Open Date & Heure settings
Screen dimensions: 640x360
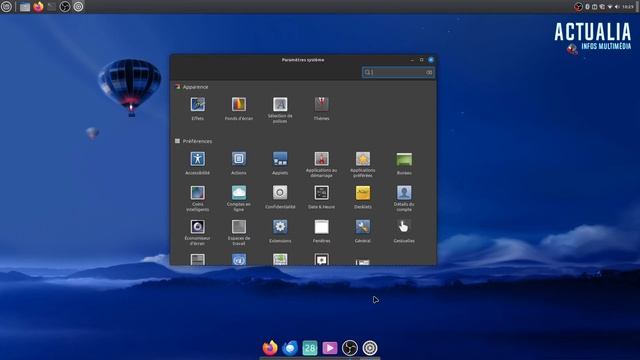click(321, 197)
